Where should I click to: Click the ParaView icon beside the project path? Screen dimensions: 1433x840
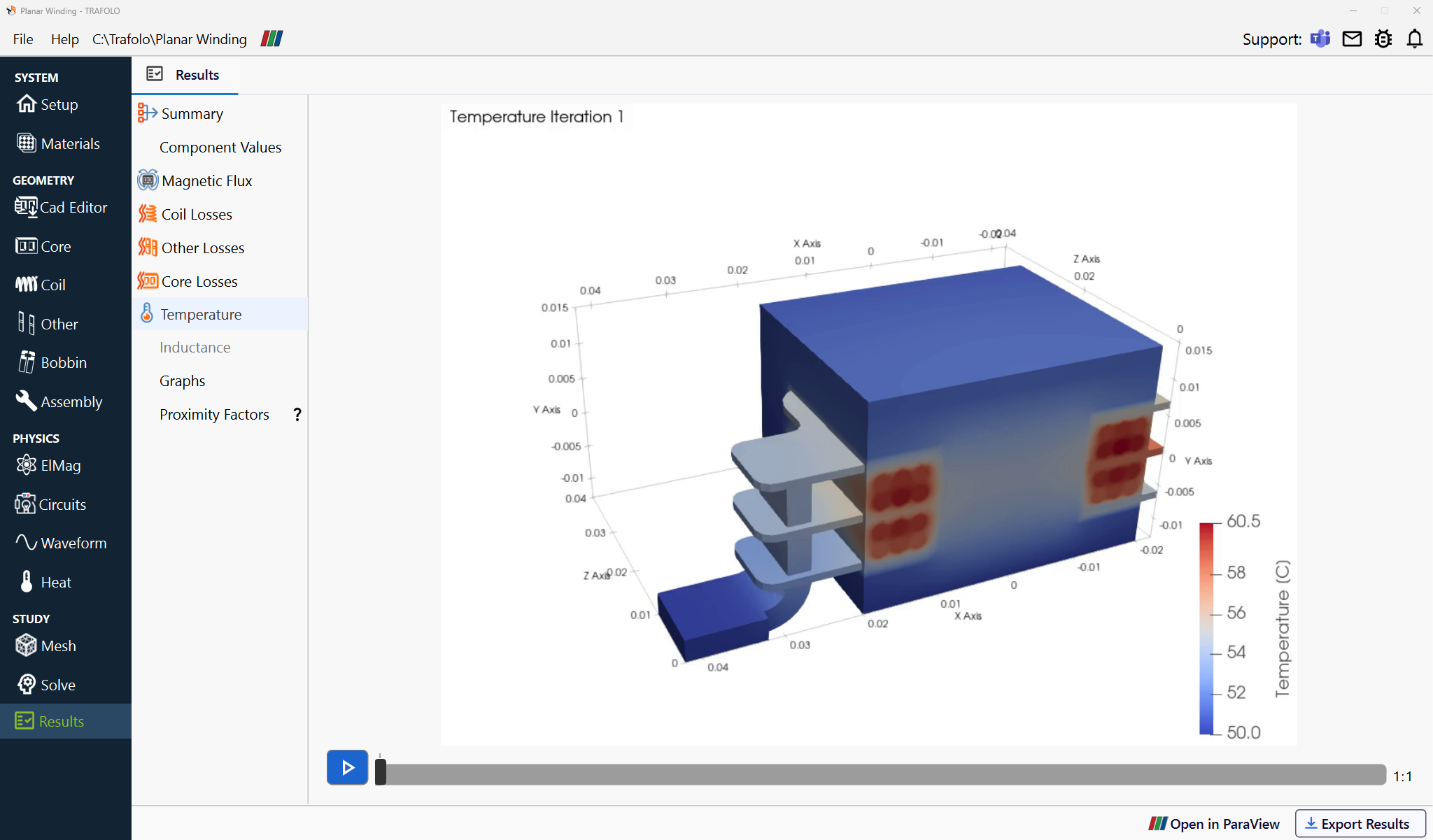pyautogui.click(x=271, y=38)
